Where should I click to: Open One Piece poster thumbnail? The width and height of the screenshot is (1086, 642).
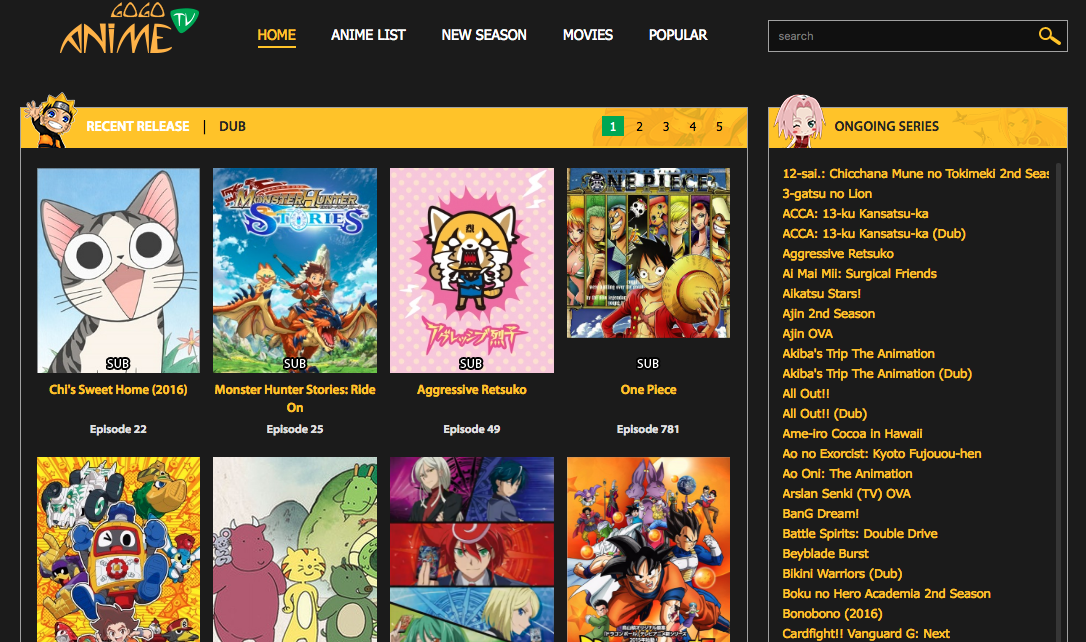(648, 253)
